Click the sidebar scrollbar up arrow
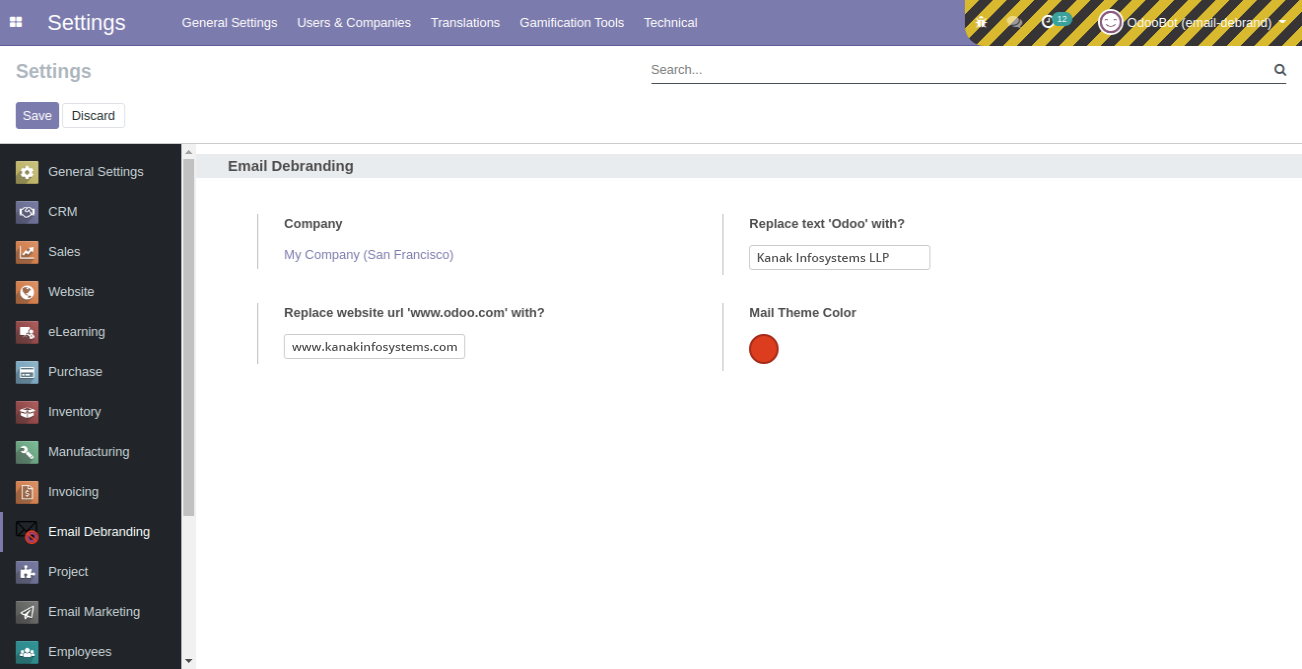The height and width of the screenshot is (669, 1302). point(188,152)
